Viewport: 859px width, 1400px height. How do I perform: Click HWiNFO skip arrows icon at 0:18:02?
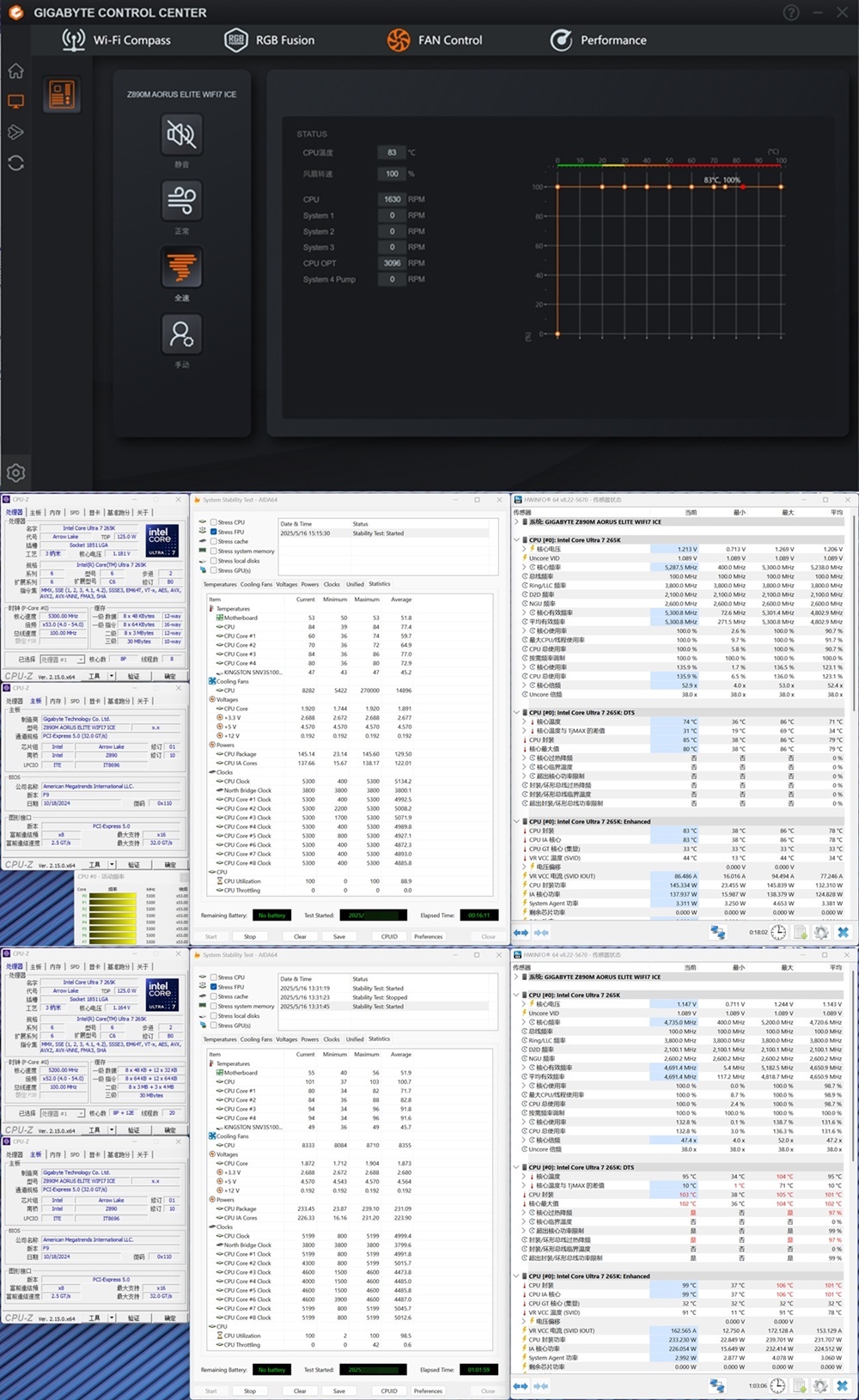click(541, 932)
